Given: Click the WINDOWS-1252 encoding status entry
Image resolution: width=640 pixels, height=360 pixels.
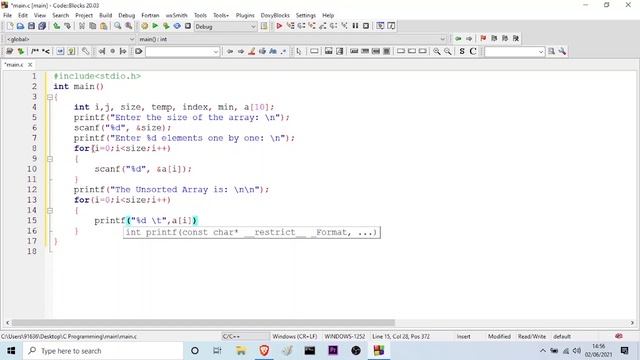Looking at the screenshot, I should coord(345,336).
